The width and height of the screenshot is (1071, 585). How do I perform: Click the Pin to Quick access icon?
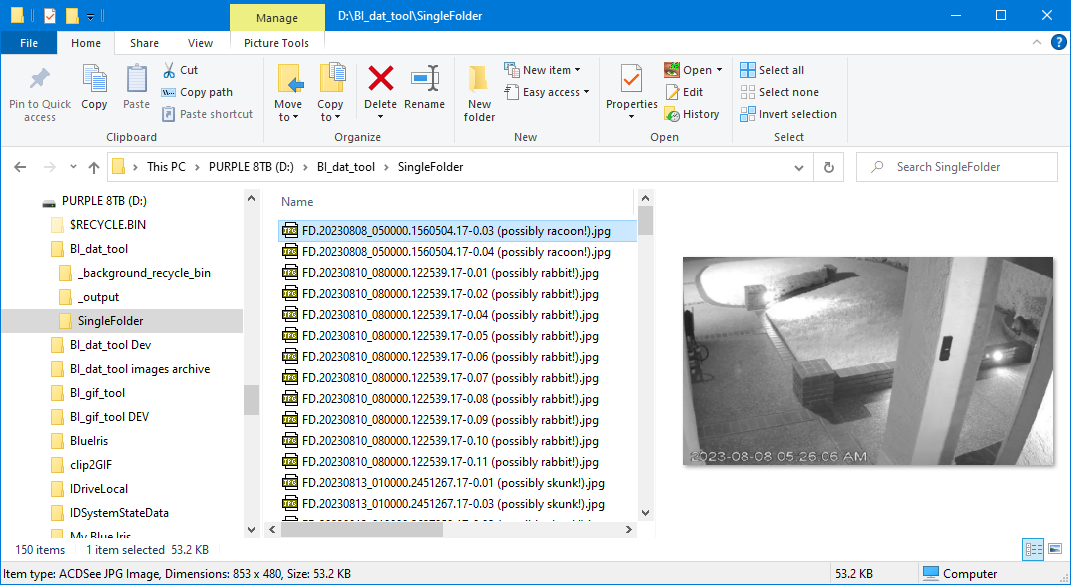point(40,80)
